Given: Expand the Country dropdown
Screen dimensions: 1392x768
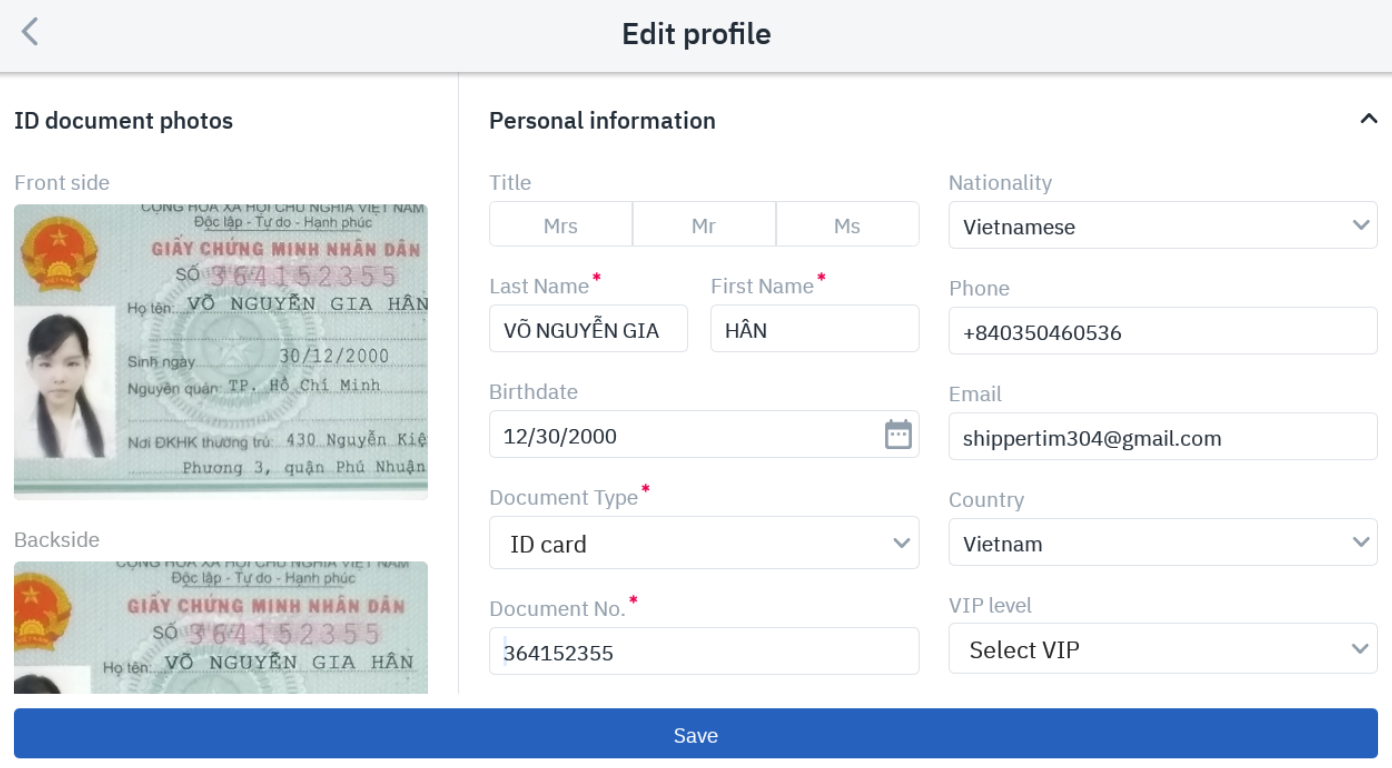Looking at the screenshot, I should coord(1162,543).
